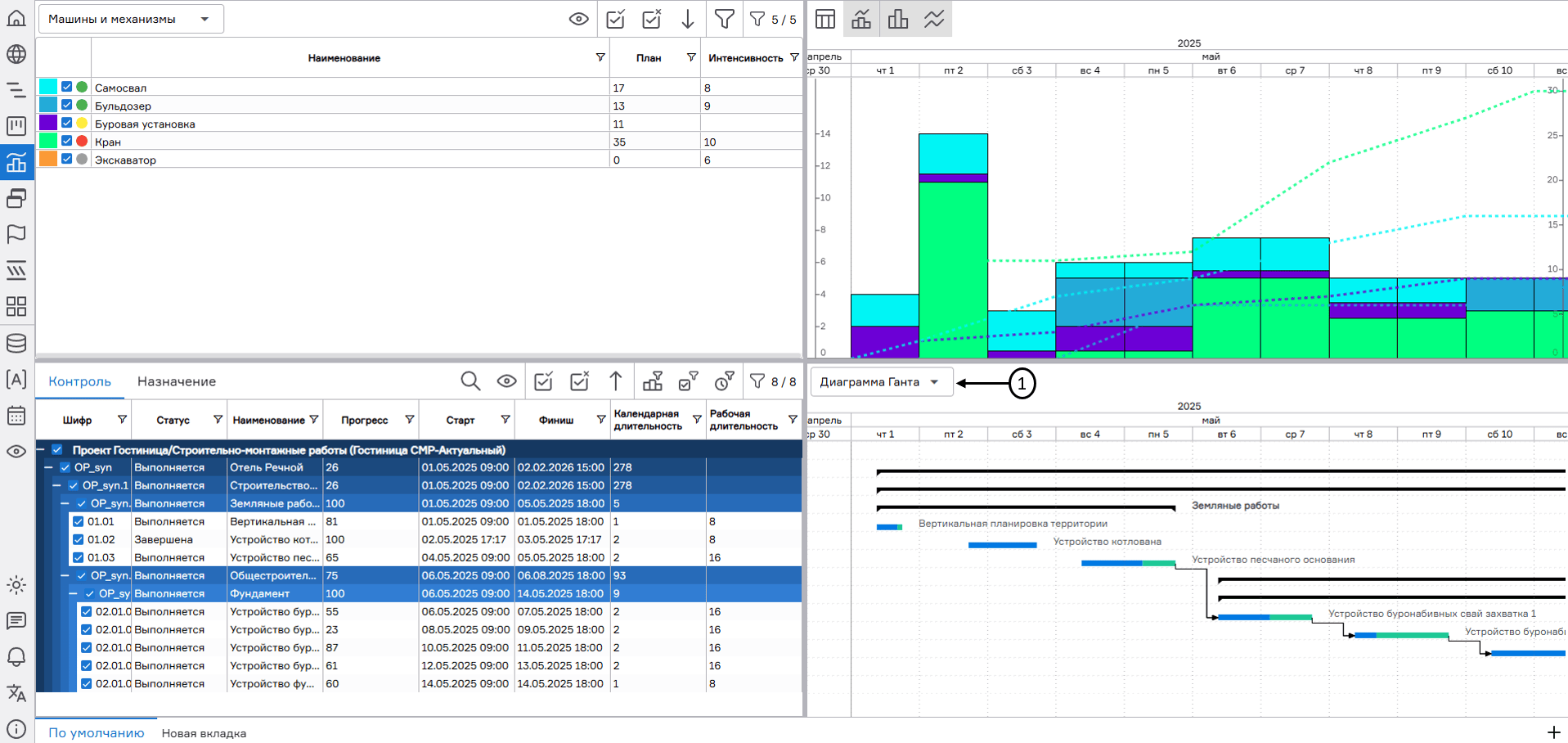Collapse the project Гостиница root row
The image size is (1568, 743).
[x=40, y=449]
